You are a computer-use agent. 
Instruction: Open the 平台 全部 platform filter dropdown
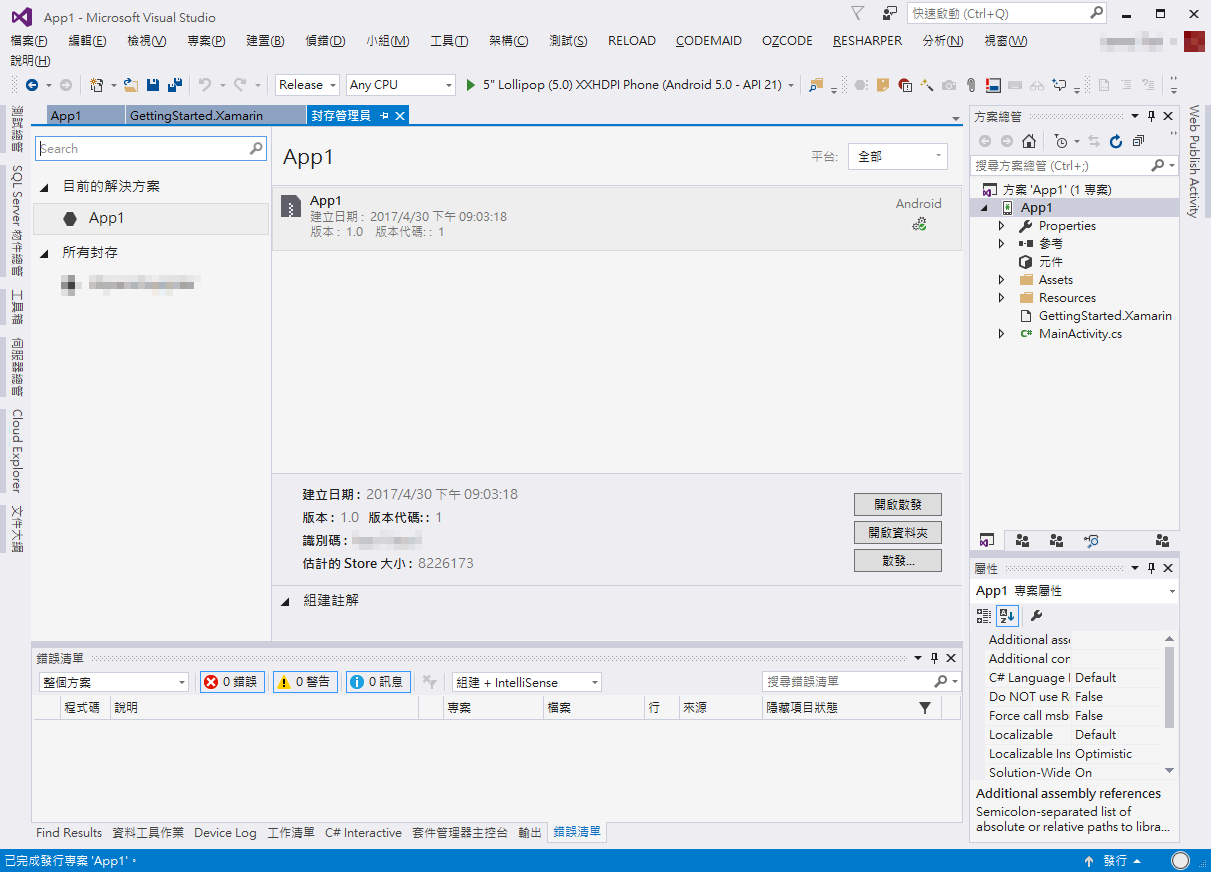point(897,157)
